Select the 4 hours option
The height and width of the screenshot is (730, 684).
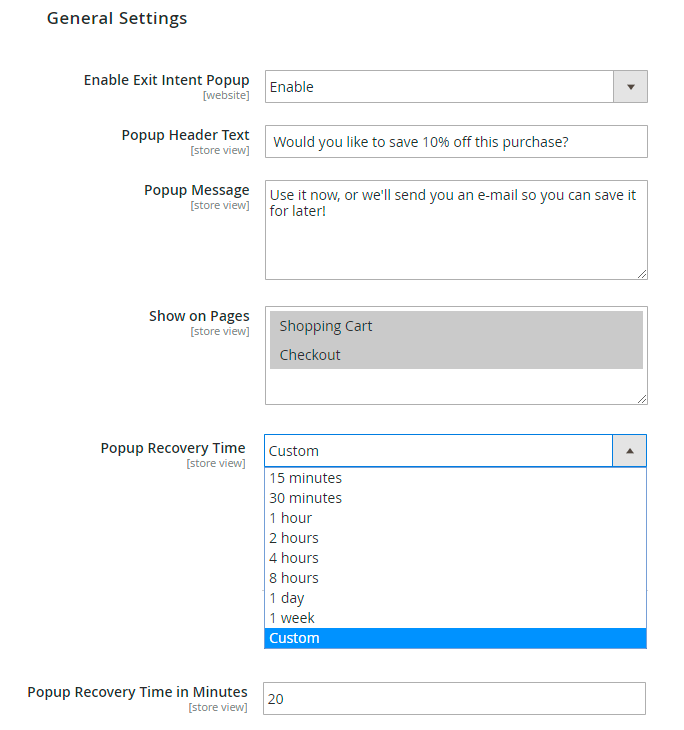coord(294,558)
